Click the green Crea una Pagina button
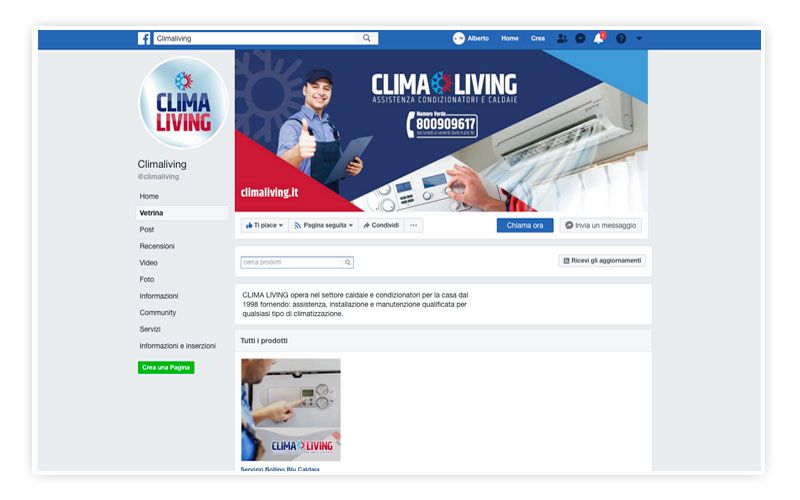The image size is (800, 500). click(x=166, y=367)
